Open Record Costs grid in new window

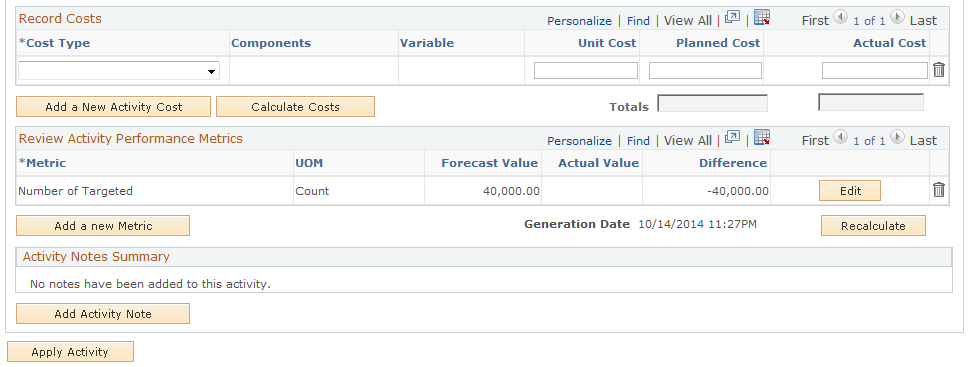pos(733,17)
